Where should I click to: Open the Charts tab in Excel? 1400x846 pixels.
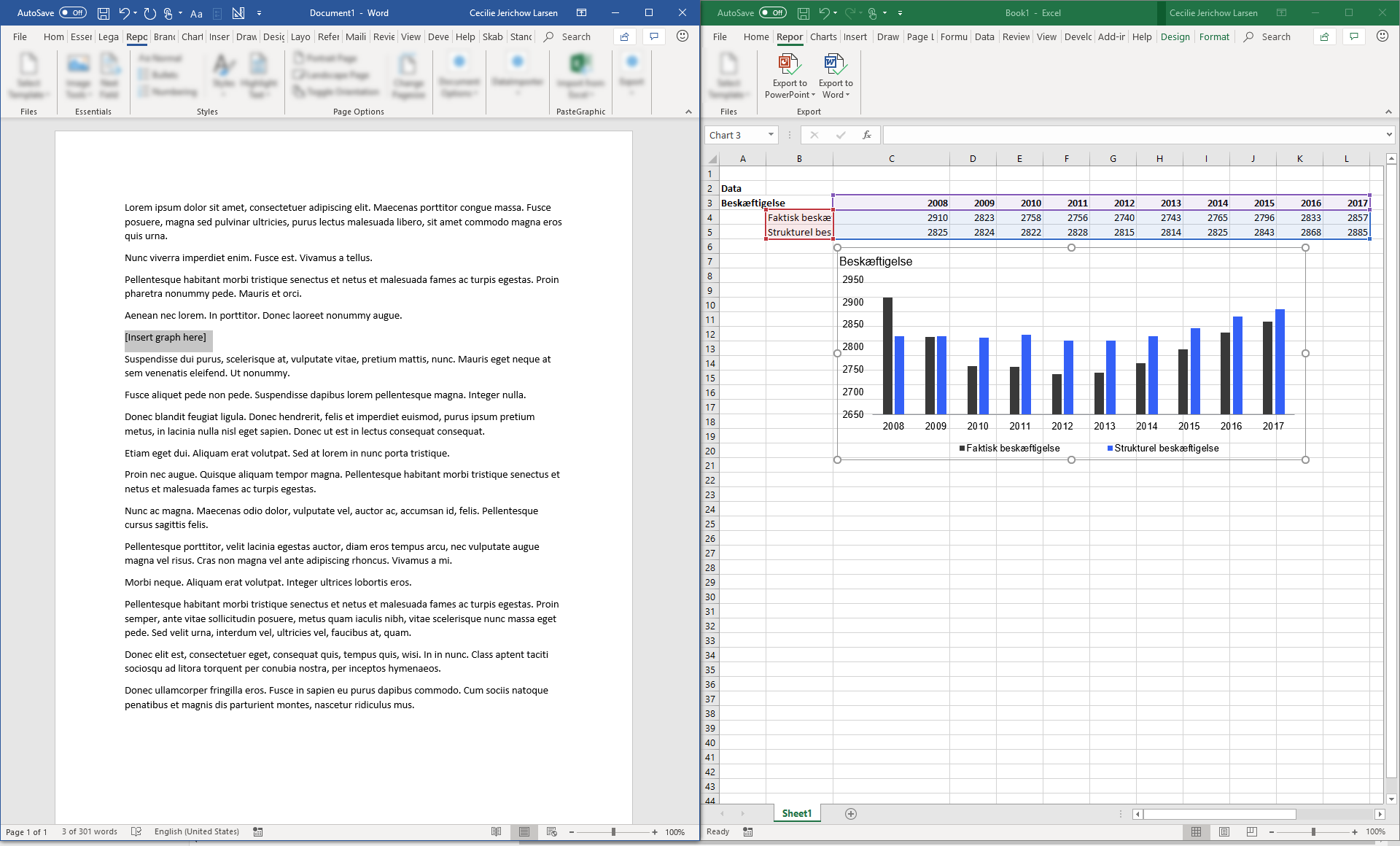(x=823, y=36)
